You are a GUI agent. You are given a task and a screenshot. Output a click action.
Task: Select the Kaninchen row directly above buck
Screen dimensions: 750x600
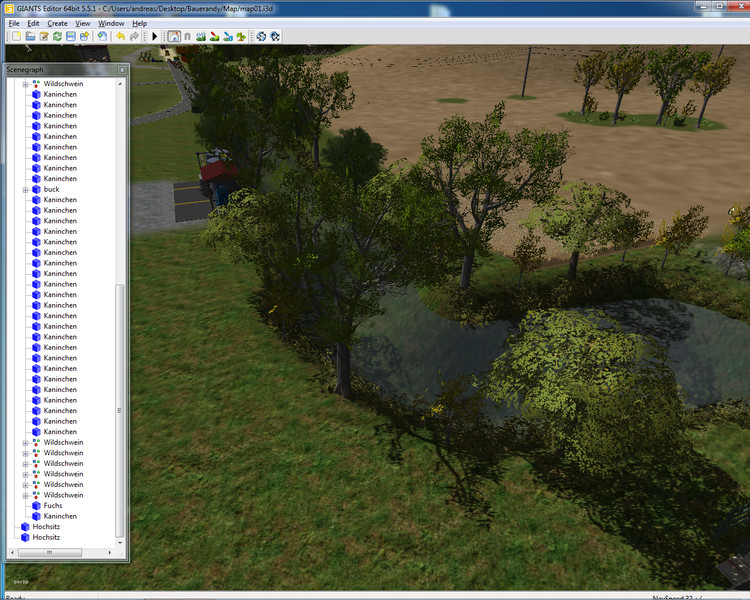click(60, 179)
